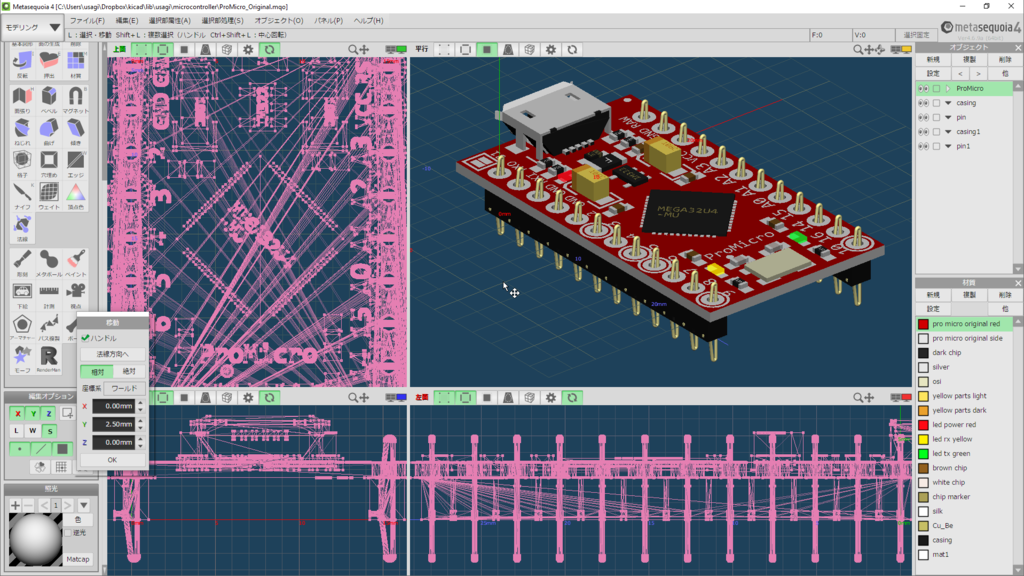
Task: Select the Vertex Color (頂点色) tool
Action: pos(76,195)
